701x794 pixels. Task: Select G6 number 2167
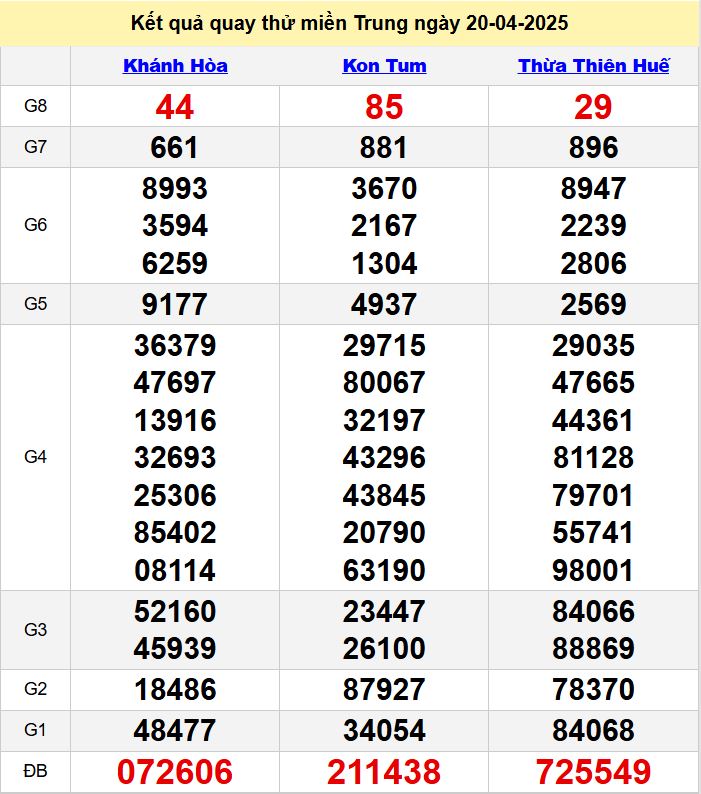(x=384, y=226)
